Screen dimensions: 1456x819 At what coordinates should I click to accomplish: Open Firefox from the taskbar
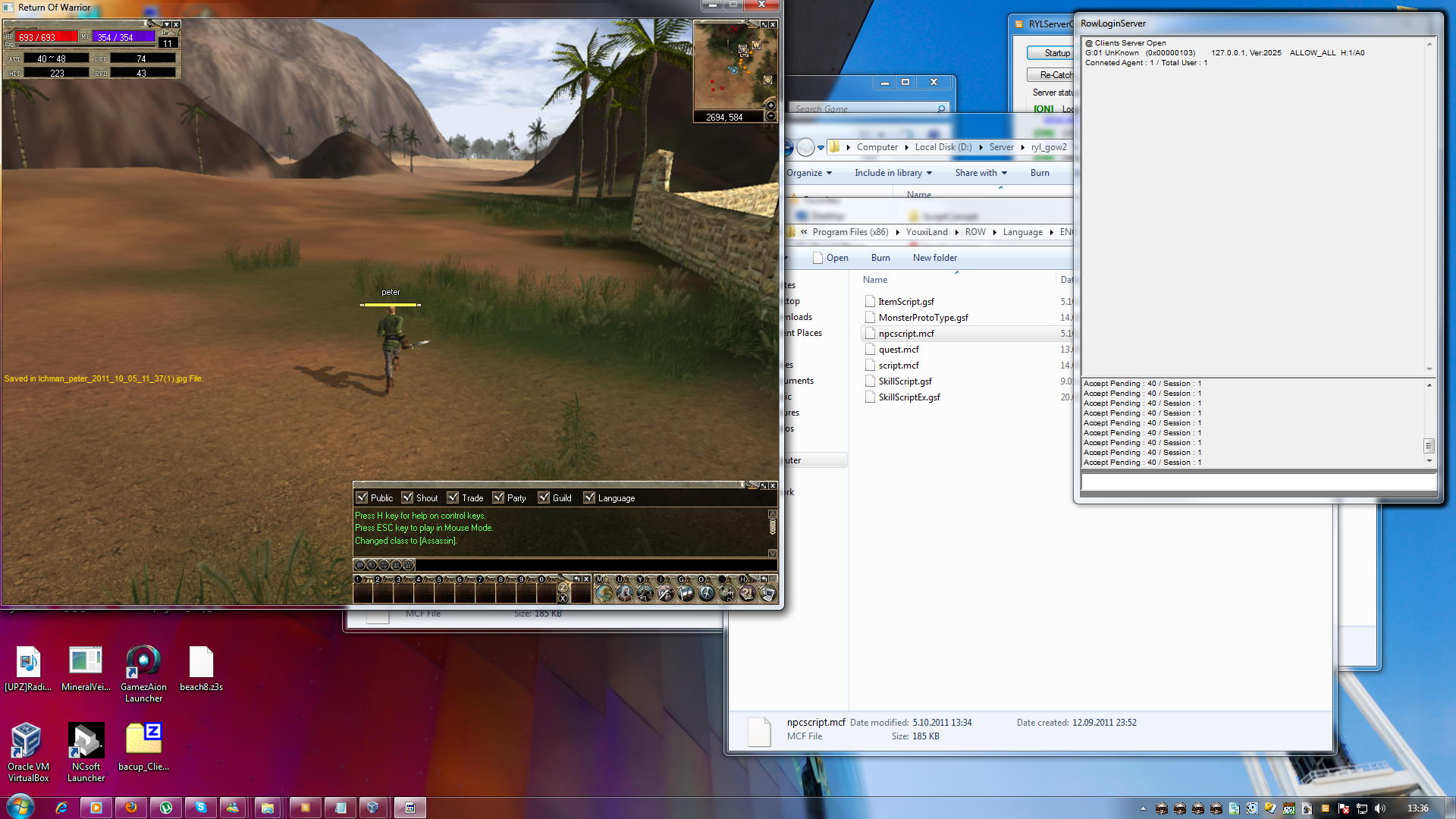click(x=131, y=808)
